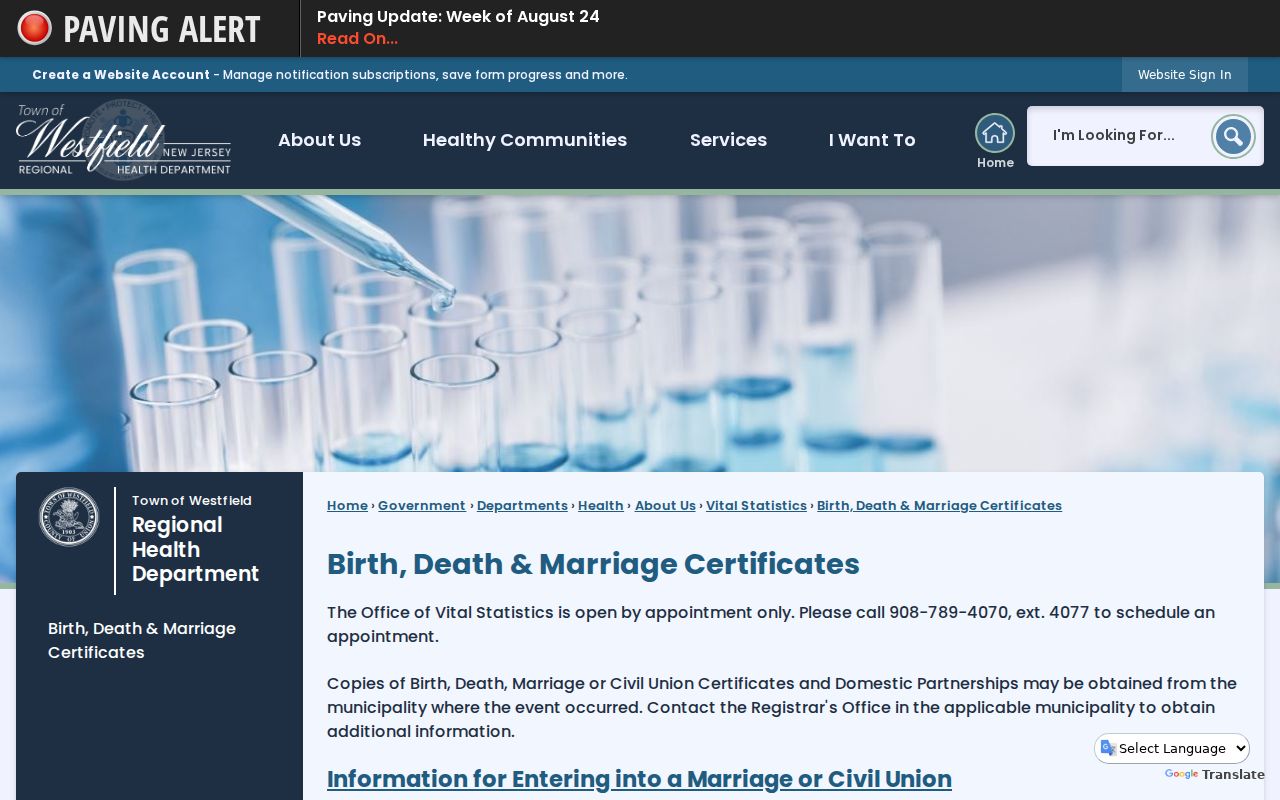Click the Home icon in the header
Screen dimensions: 1280x800
point(995,134)
